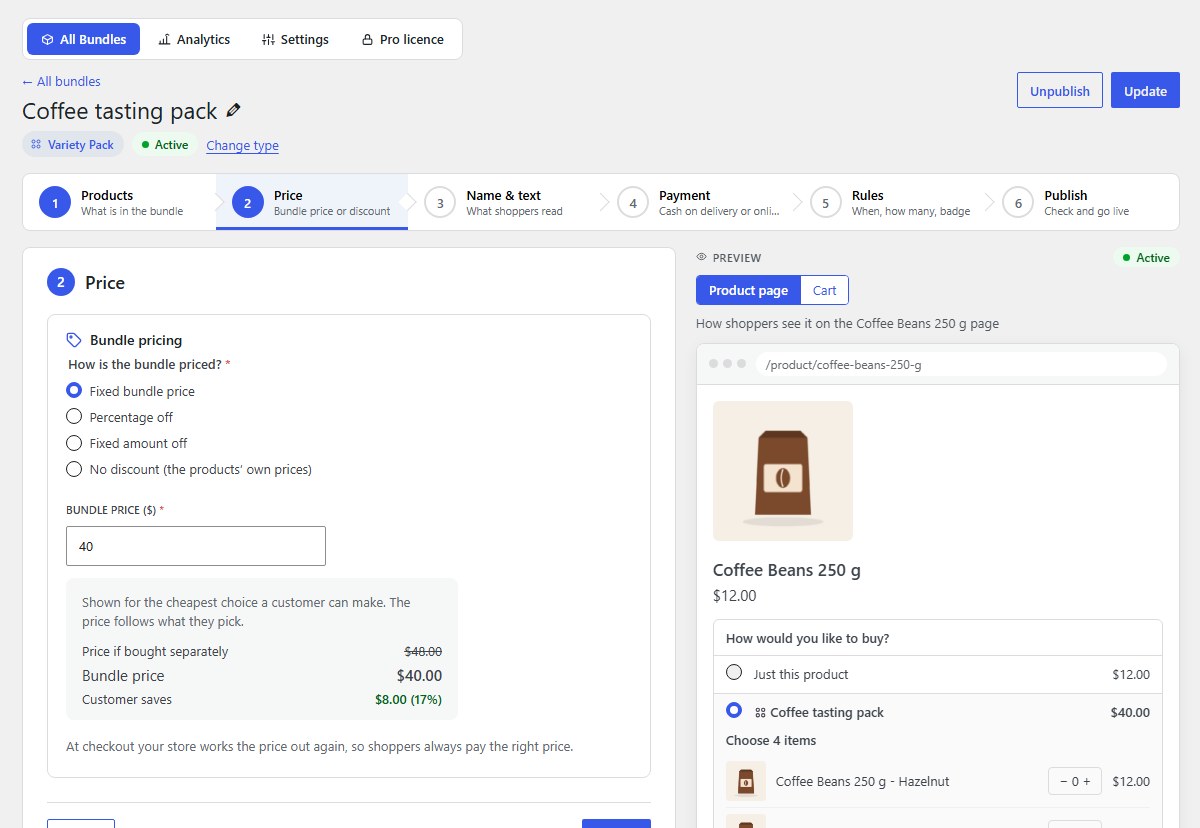Pick No discount (the products' own prices)
Screen dimensions: 1200x828
74,469
